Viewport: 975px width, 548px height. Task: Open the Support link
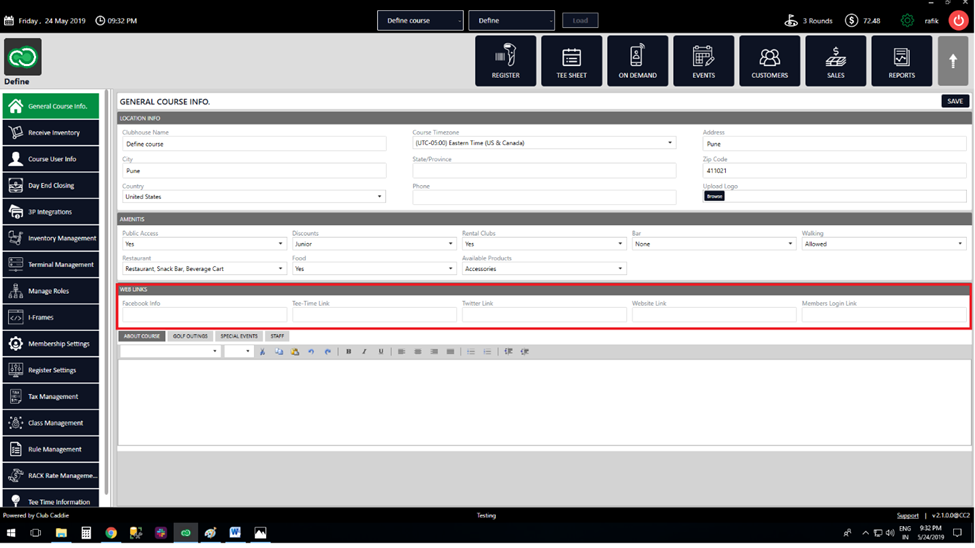tap(907, 516)
